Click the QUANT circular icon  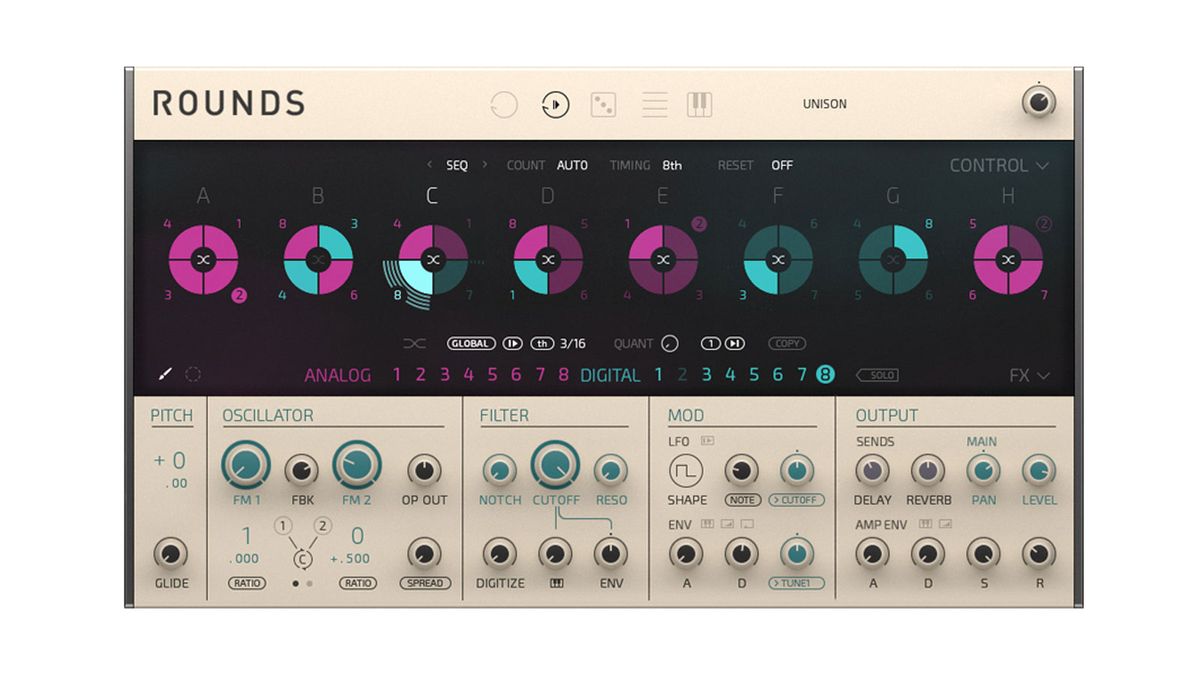point(670,344)
